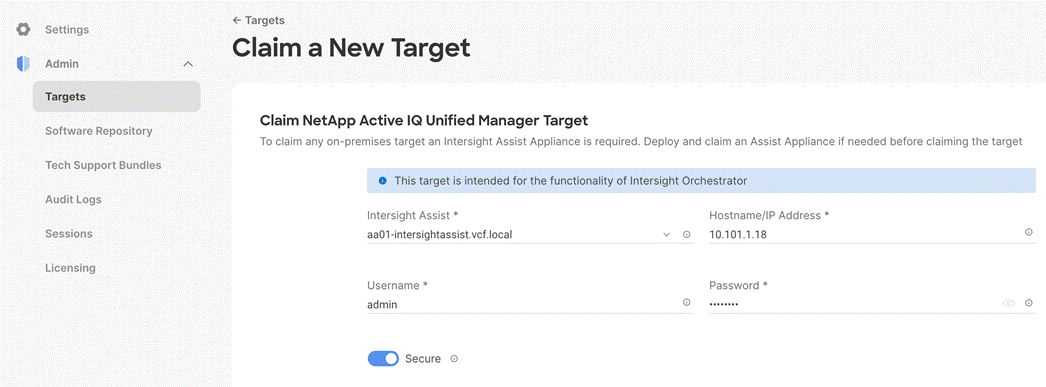Open Software Repository in sidebar
The image size is (1046, 387).
coord(99,131)
